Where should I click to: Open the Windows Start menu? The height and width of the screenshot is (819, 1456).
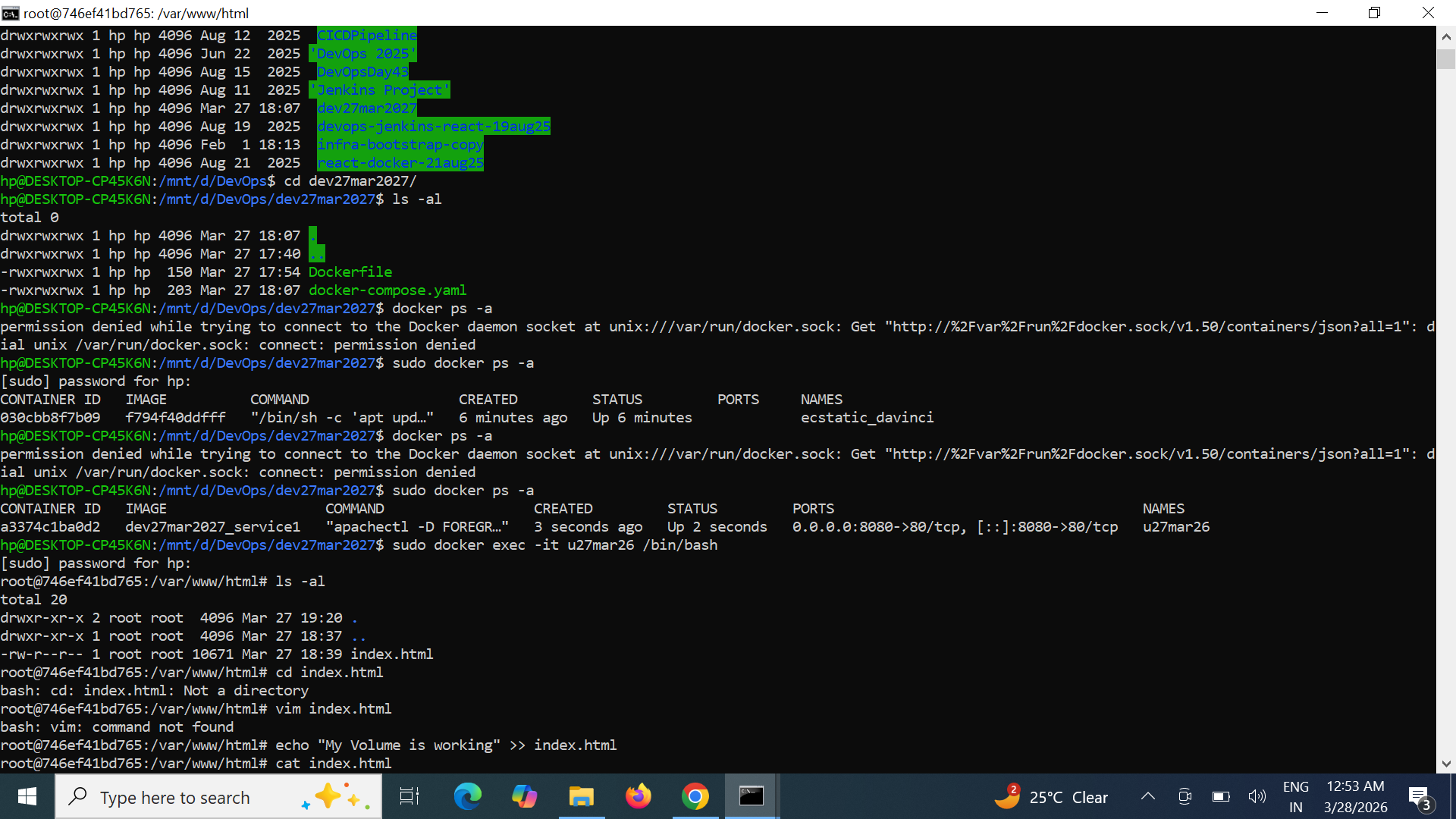coord(27,797)
